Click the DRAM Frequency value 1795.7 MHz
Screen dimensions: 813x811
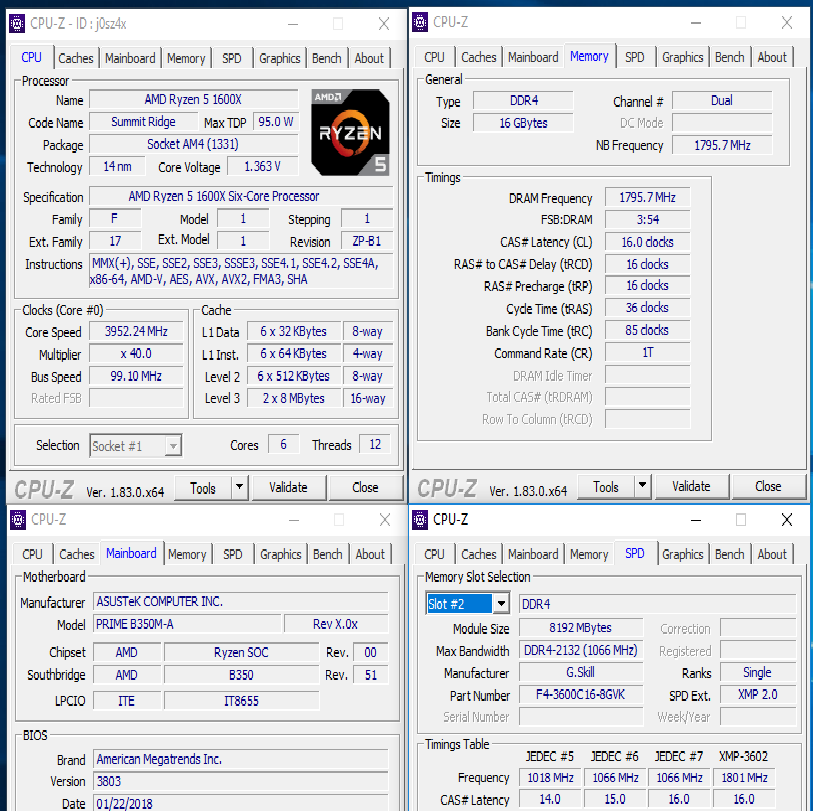648,198
